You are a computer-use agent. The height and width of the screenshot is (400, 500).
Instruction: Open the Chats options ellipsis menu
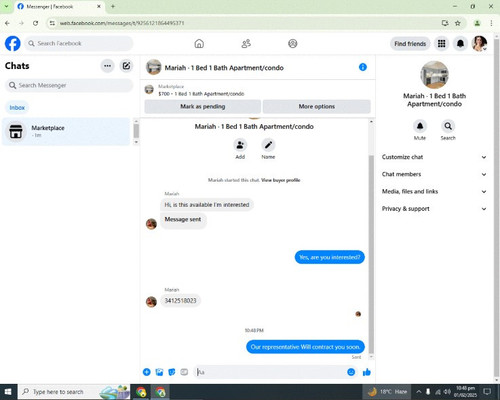[x=107, y=66]
